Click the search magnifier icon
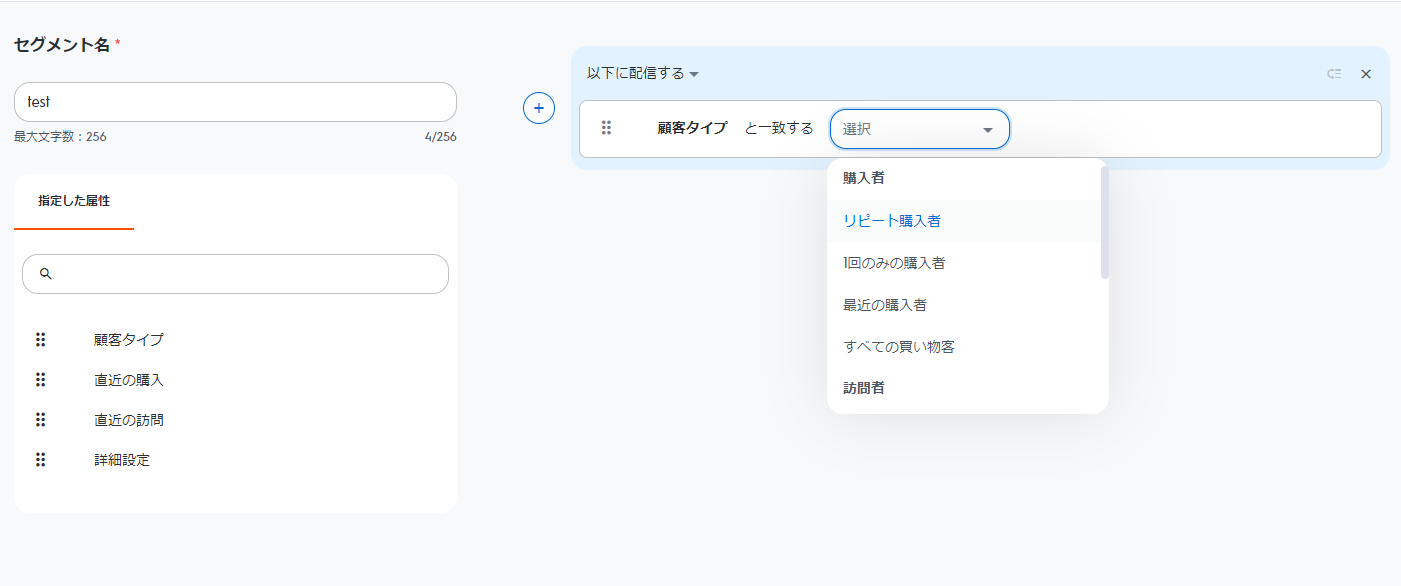This screenshot has height=586, width=1401. click(46, 274)
